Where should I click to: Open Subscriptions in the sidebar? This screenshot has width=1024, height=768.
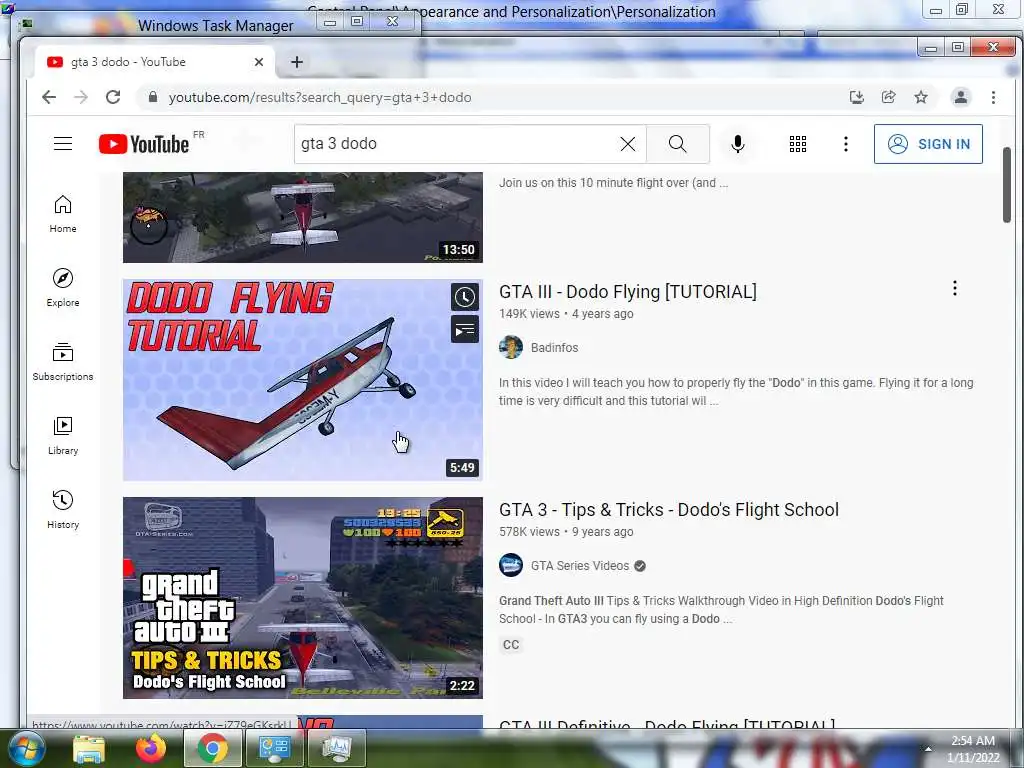tap(63, 362)
